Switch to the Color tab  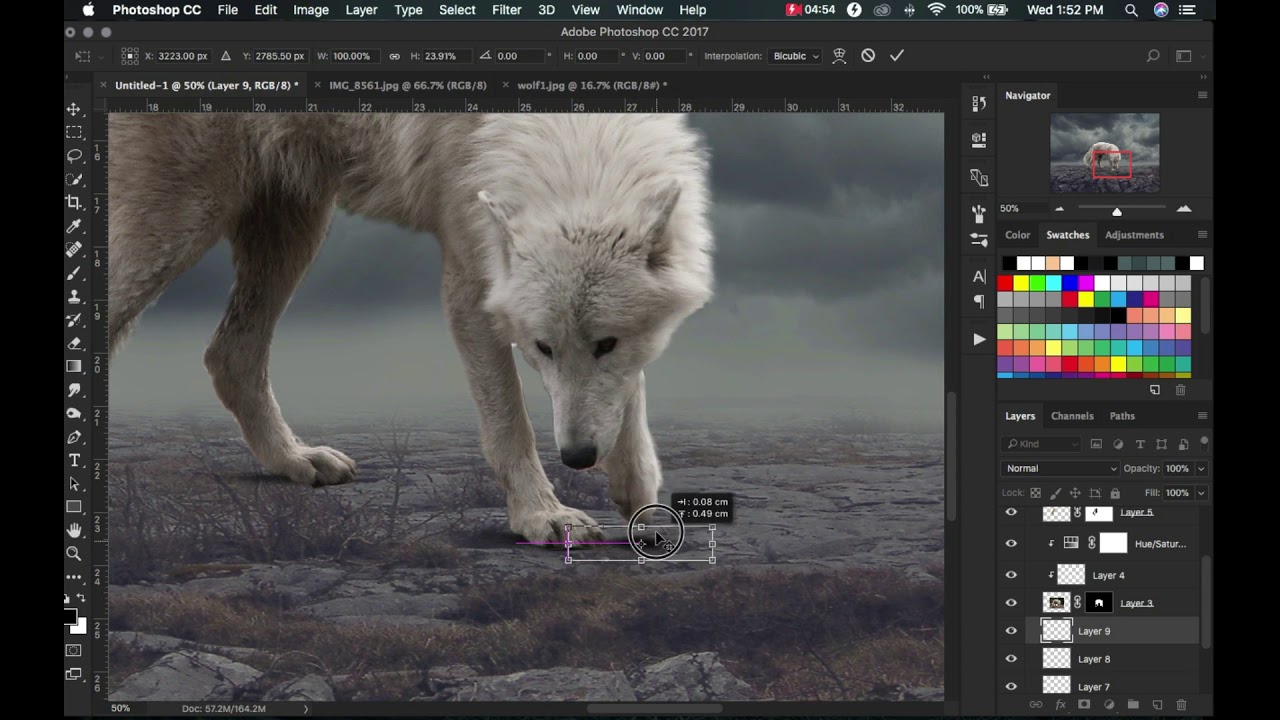coord(1018,235)
